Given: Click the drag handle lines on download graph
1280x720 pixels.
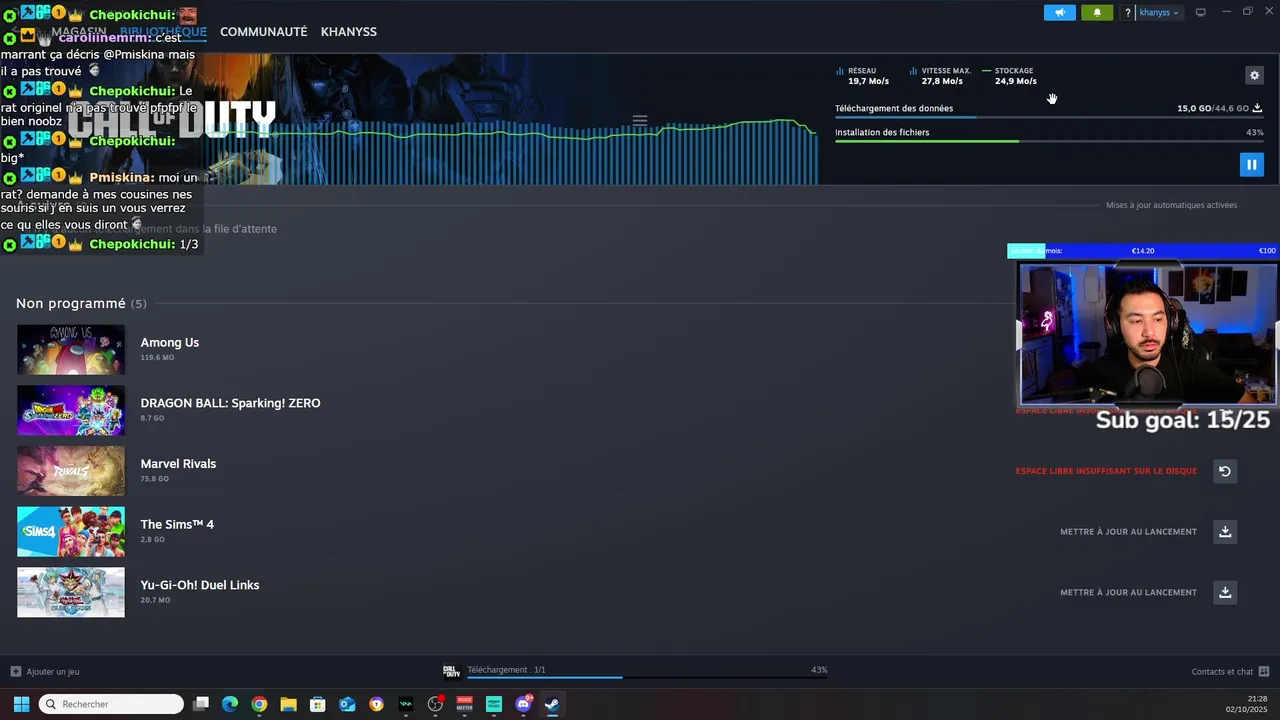Looking at the screenshot, I should click(640, 120).
